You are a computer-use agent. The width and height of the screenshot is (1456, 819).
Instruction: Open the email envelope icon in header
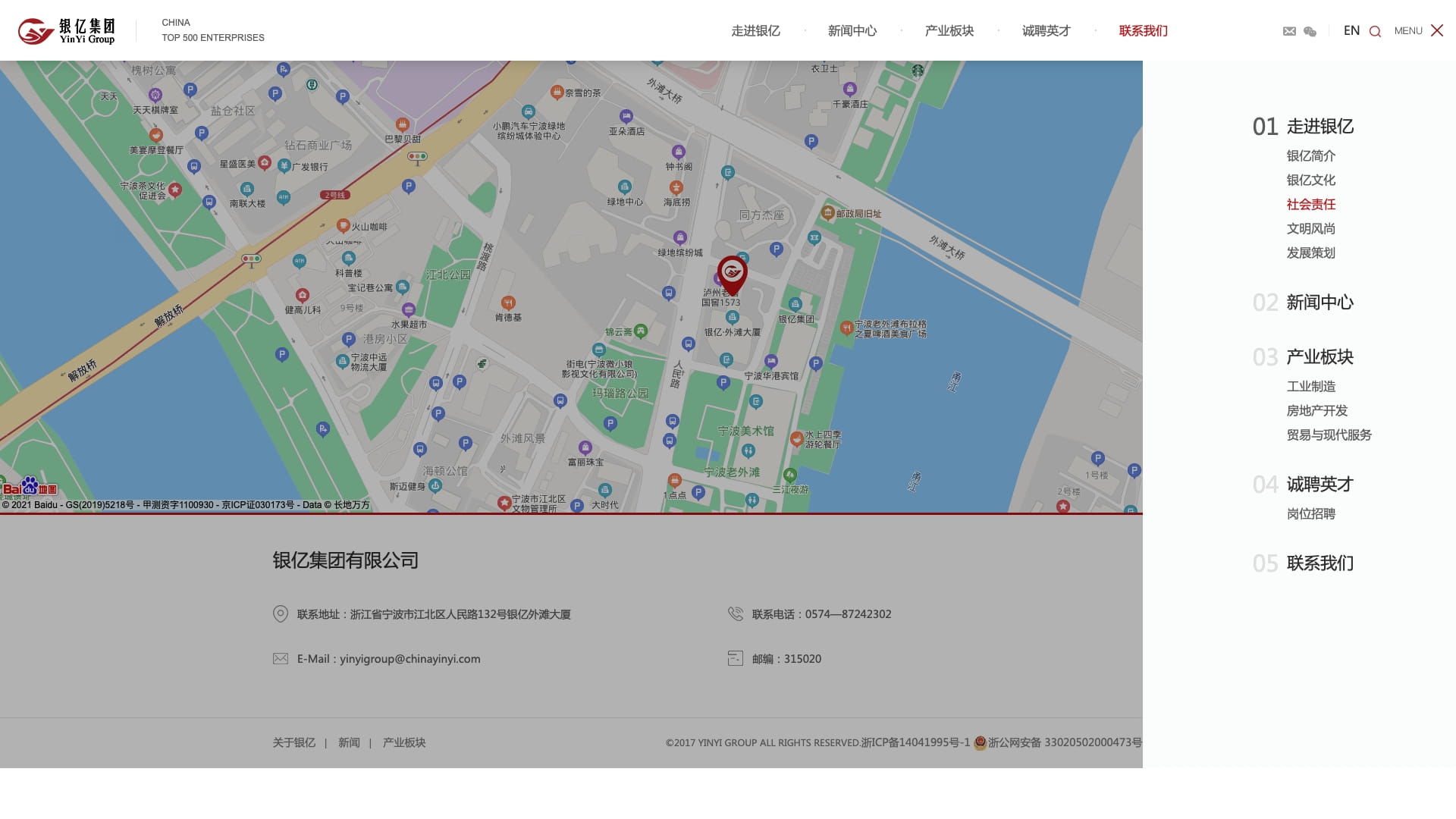tap(1289, 31)
